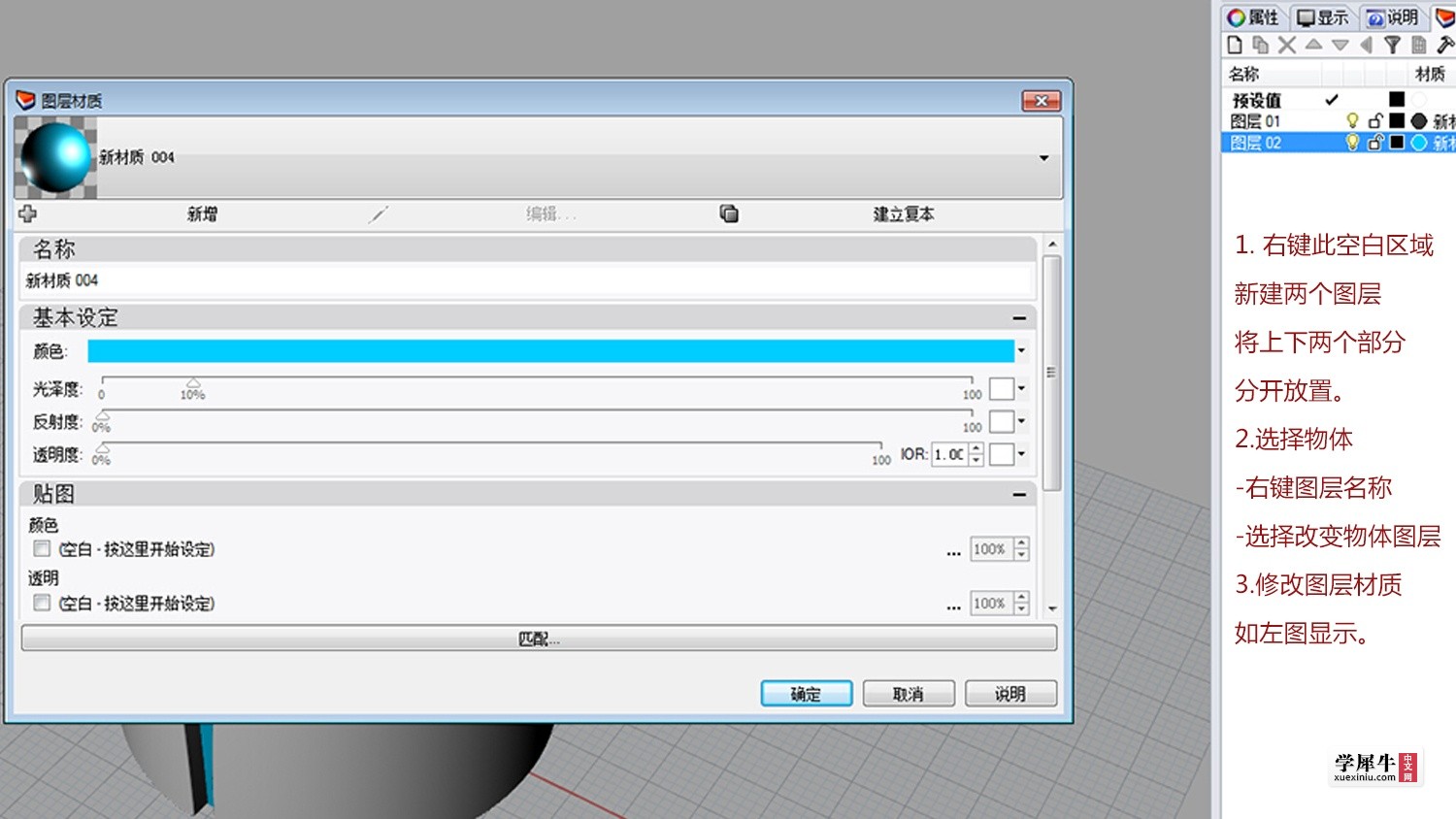The width and height of the screenshot is (1456, 819).
Task: Click the scrollbar down arrow in the dialog
Action: pyautogui.click(x=1051, y=608)
